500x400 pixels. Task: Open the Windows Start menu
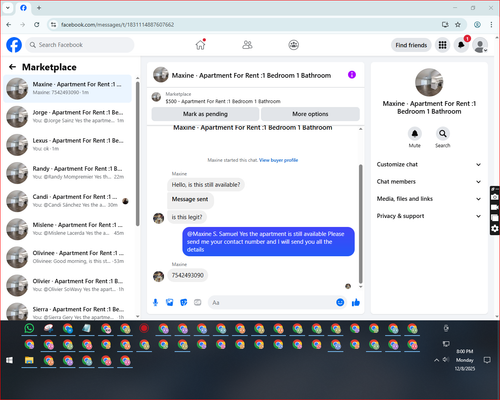click(9, 360)
